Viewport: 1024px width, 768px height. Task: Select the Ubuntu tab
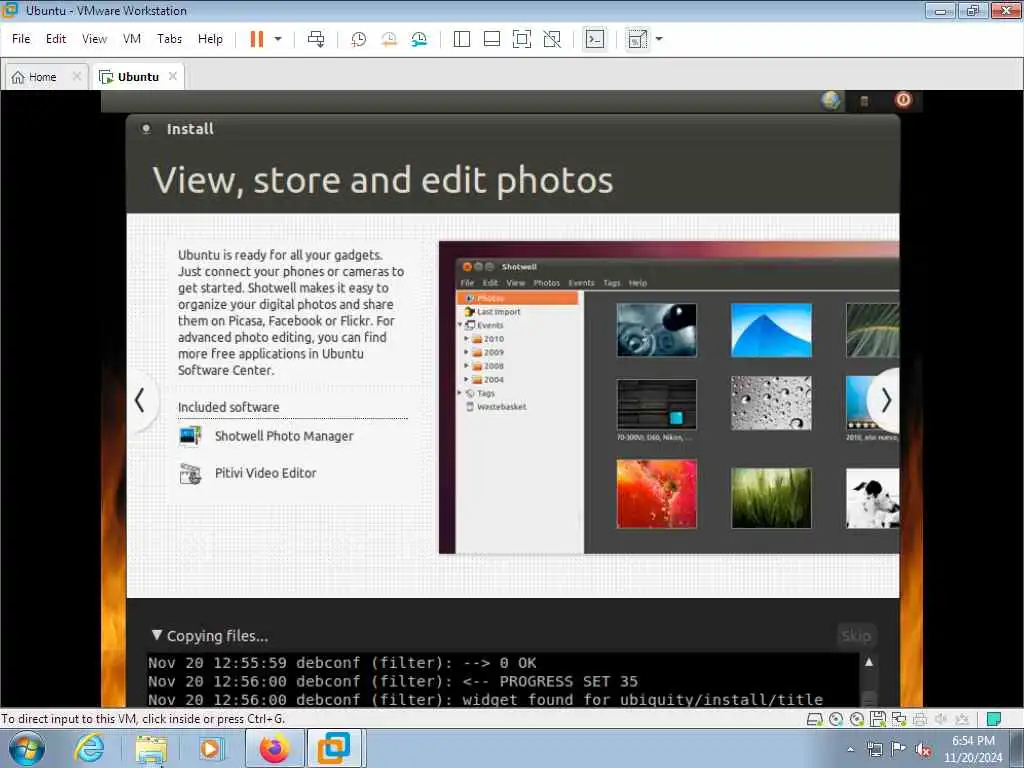(137, 77)
